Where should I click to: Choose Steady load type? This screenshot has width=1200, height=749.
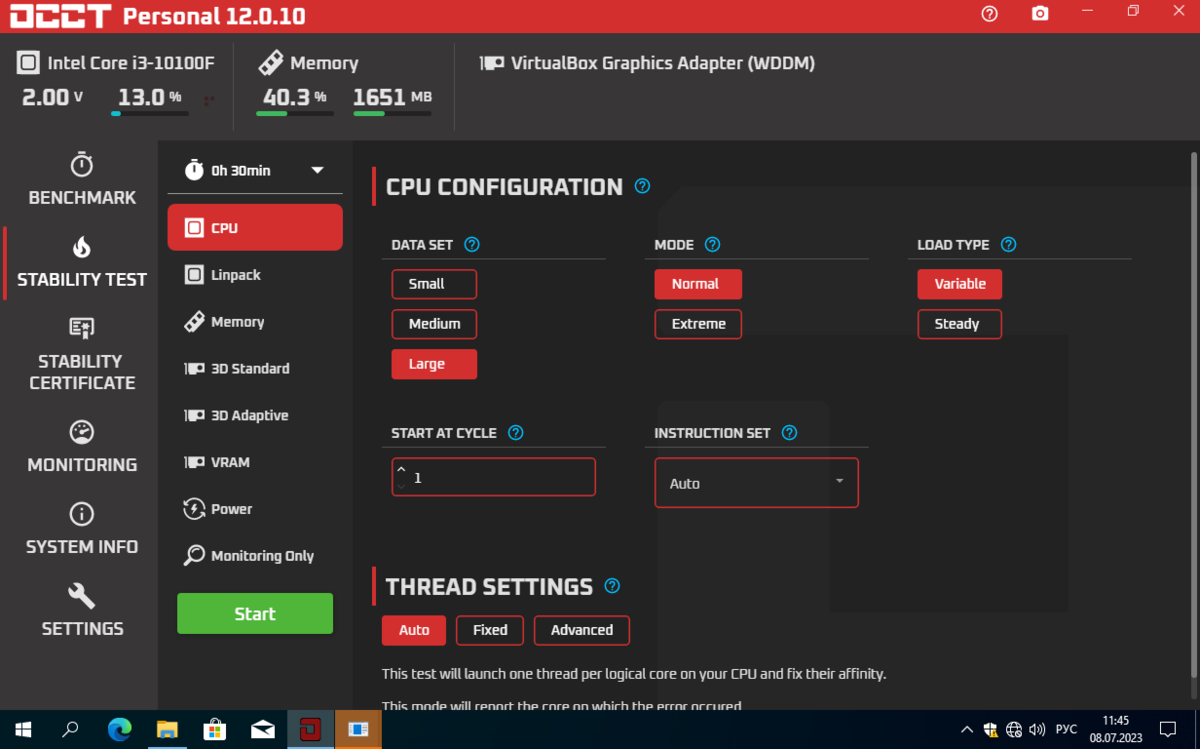960,324
